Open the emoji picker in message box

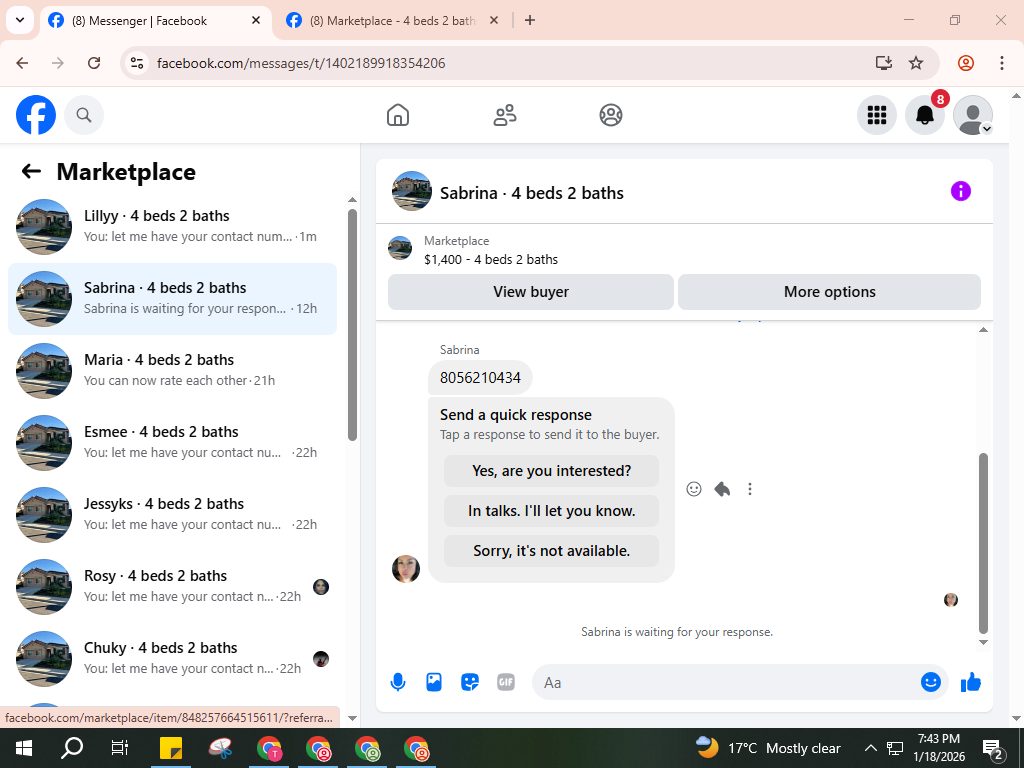931,682
